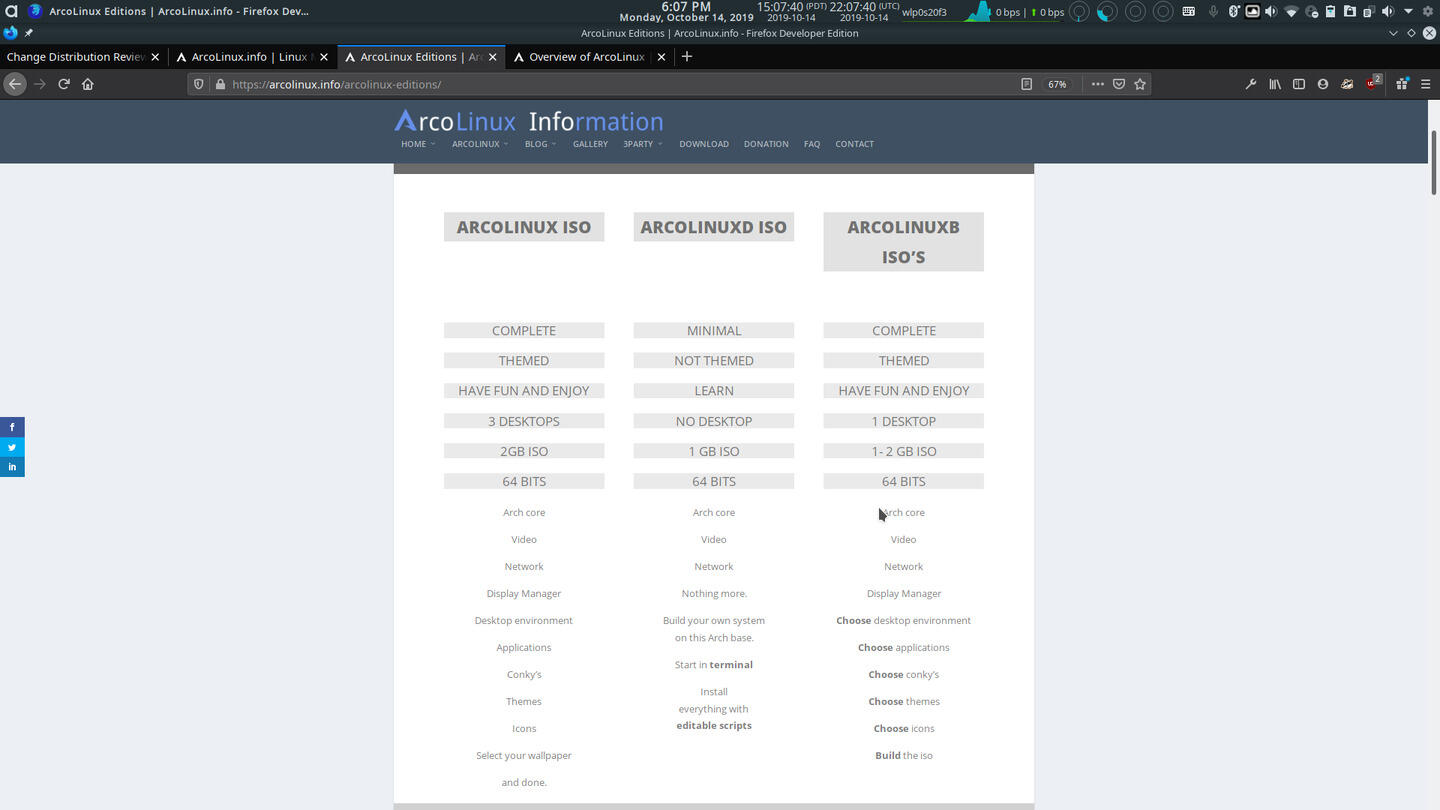Select the 1- 2 GB ISO label
The image size is (1440, 810).
(904, 451)
